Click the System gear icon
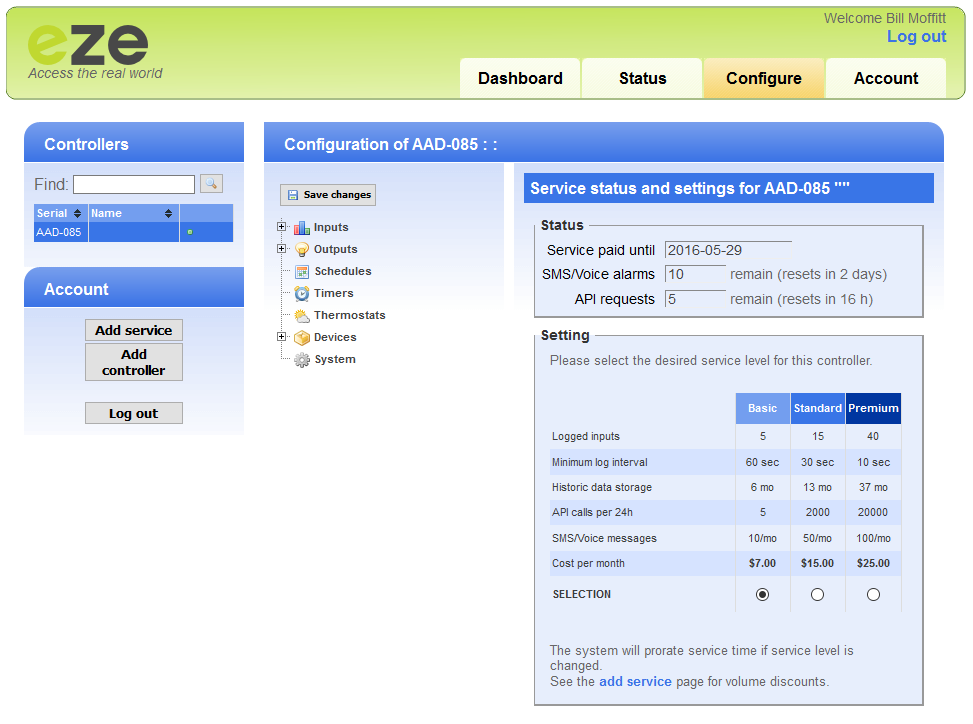973x724 pixels. tap(301, 360)
